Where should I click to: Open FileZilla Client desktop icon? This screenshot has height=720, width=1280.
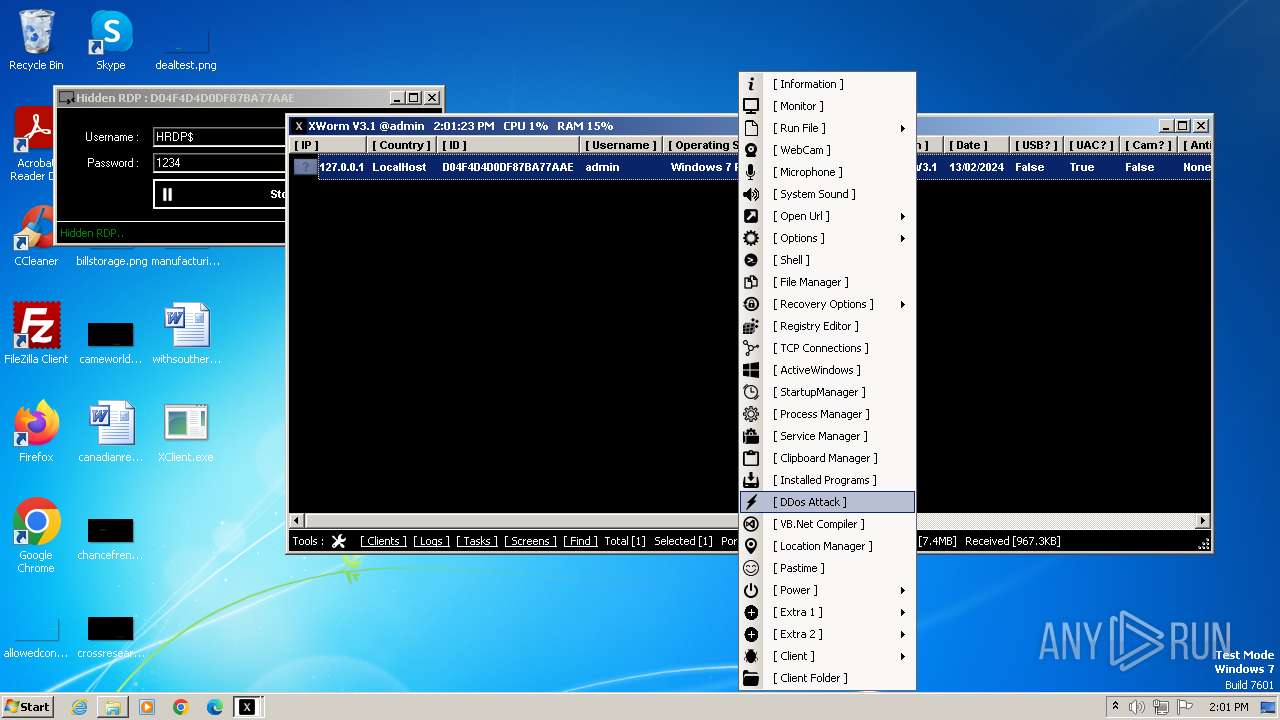(x=36, y=333)
